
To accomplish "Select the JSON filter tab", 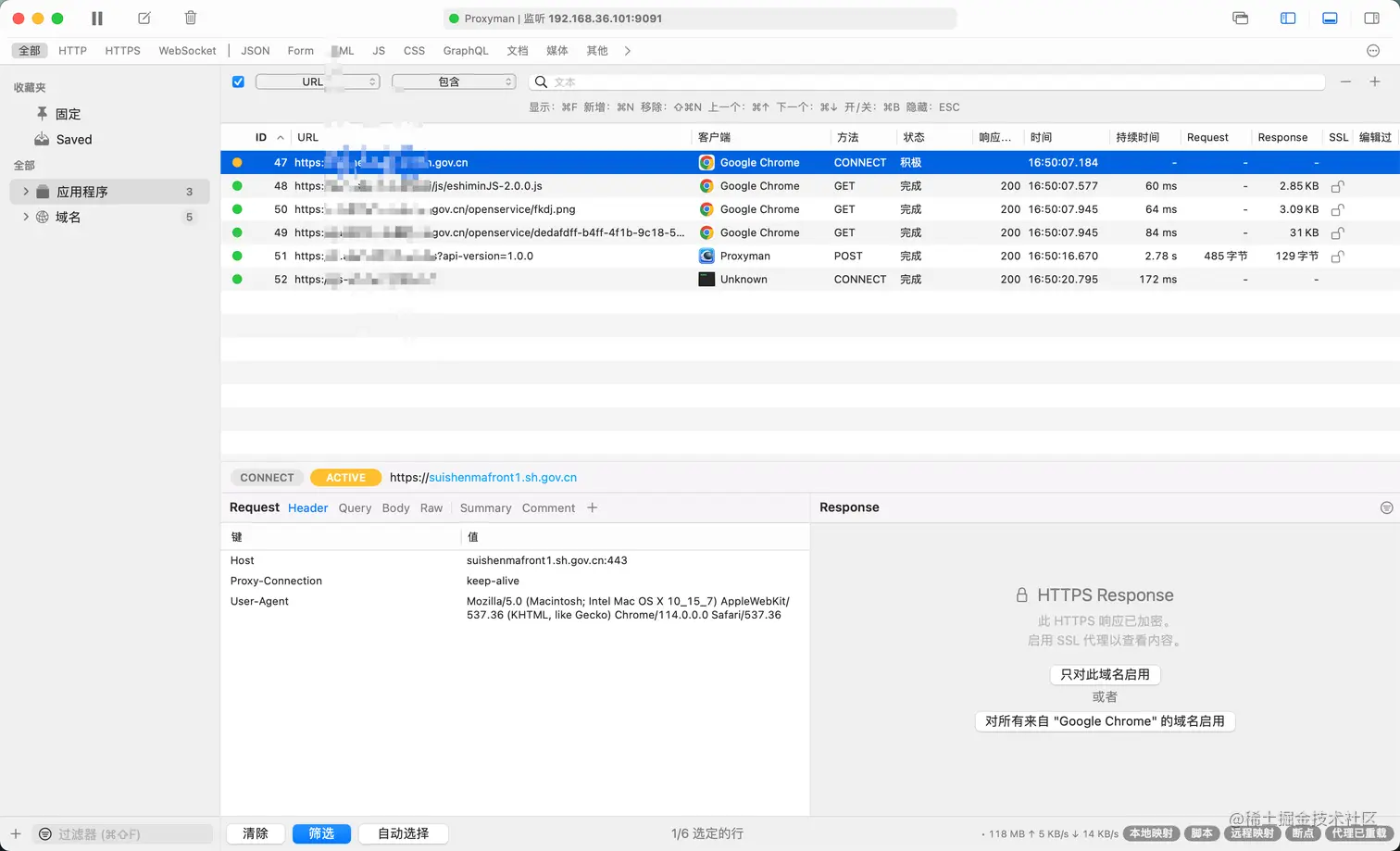I will point(256,51).
